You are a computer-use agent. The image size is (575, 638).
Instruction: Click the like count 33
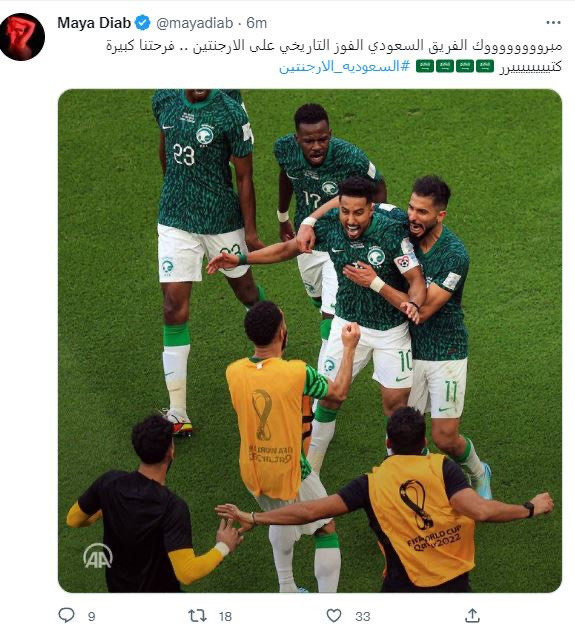coord(363,616)
